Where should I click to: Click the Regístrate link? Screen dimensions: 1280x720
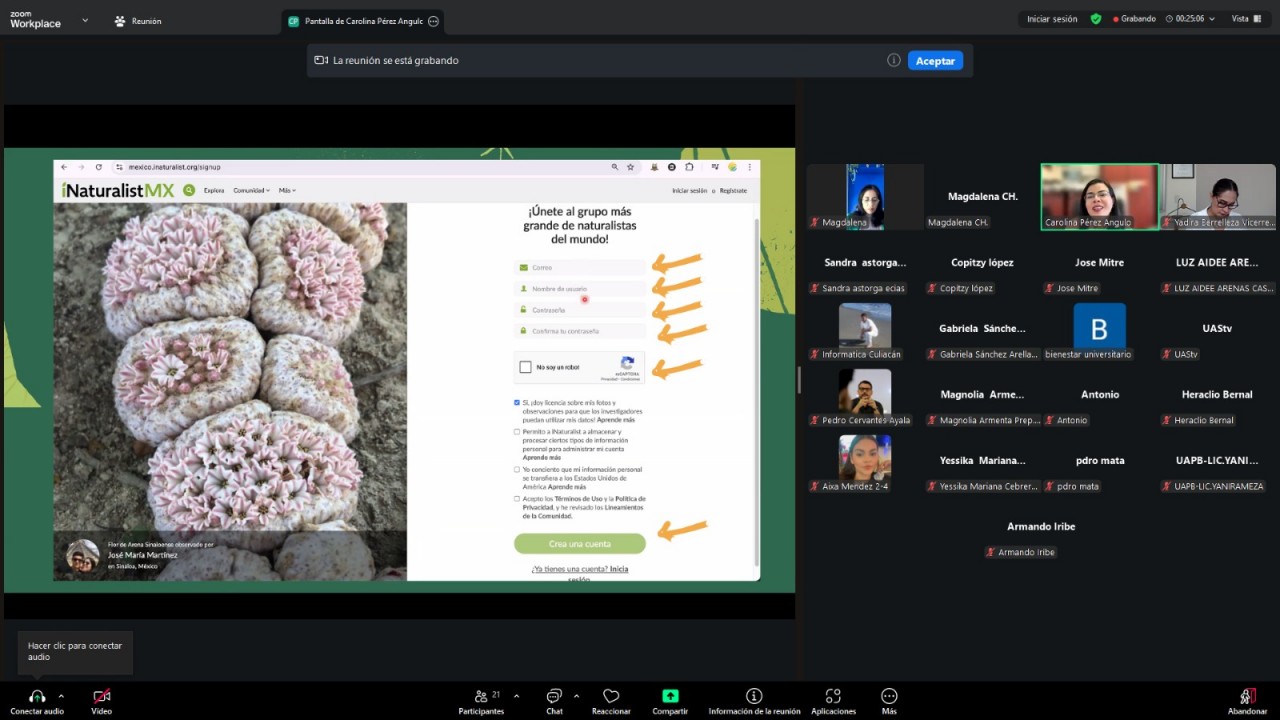(733, 190)
